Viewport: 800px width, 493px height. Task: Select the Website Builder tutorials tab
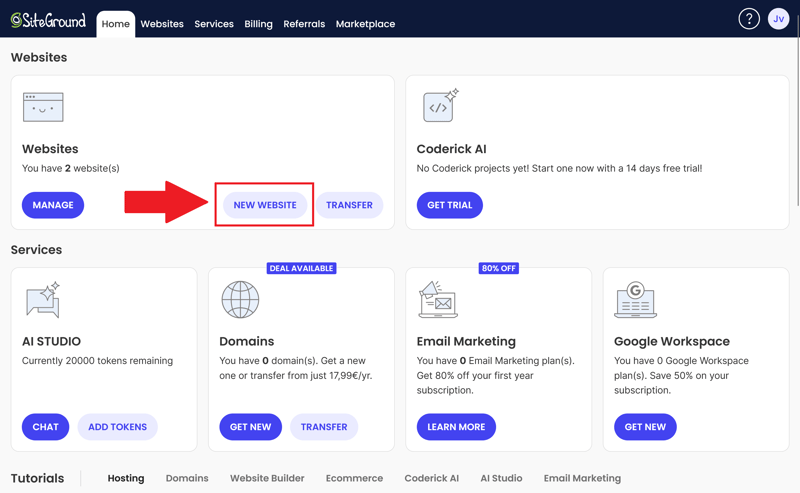pos(267,478)
